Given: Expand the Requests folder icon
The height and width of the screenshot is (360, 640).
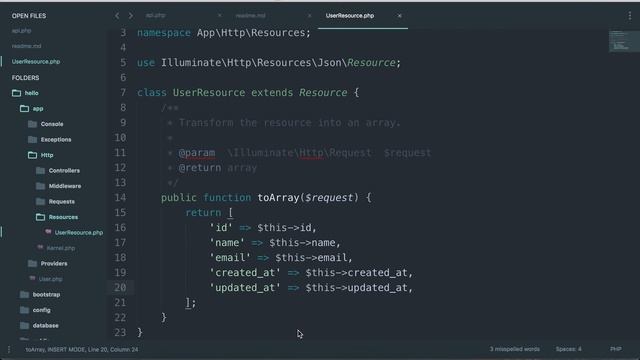Looking at the screenshot, I should [x=40, y=202].
